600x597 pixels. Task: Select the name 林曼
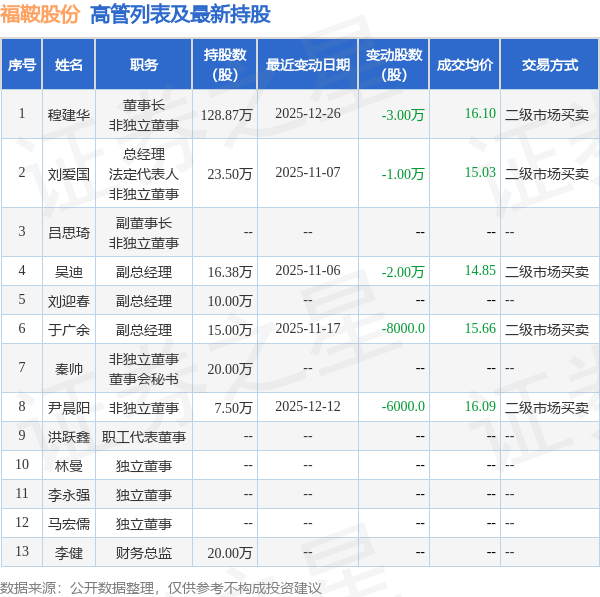68,466
